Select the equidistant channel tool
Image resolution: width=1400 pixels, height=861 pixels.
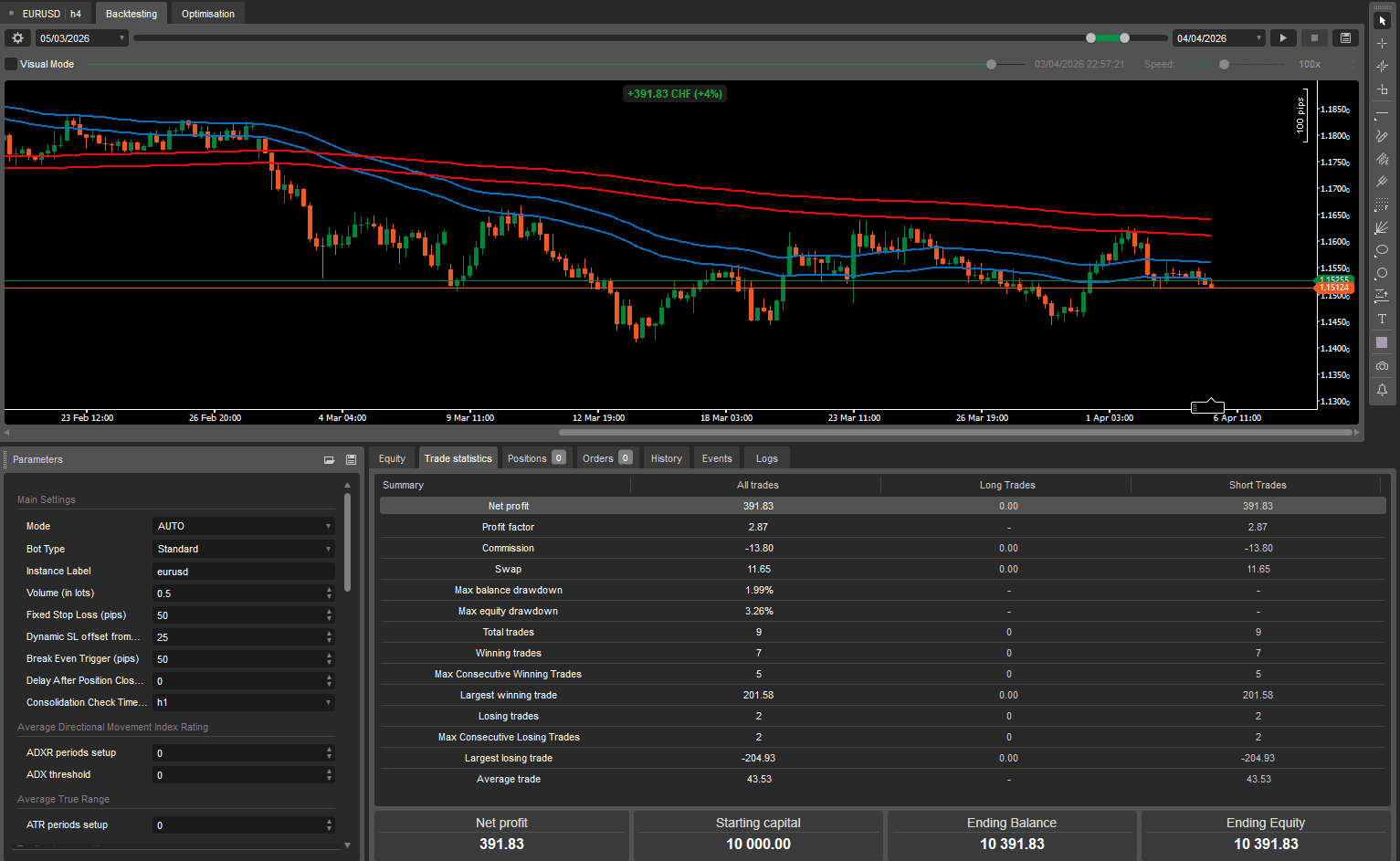click(x=1382, y=159)
